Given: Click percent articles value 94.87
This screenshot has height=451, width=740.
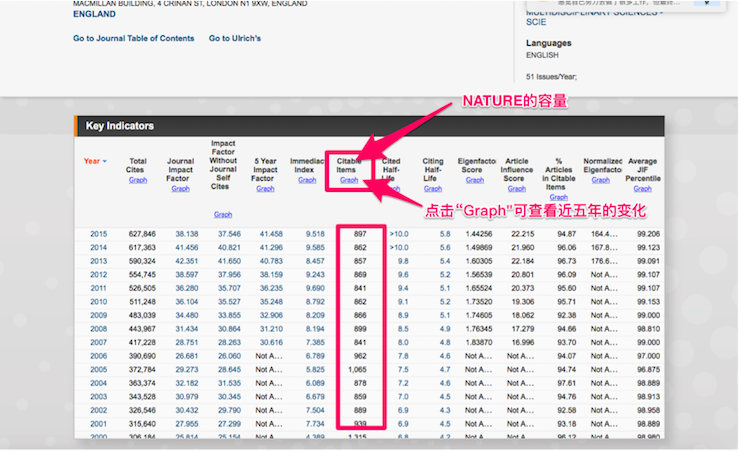Looking at the screenshot, I should point(566,234).
